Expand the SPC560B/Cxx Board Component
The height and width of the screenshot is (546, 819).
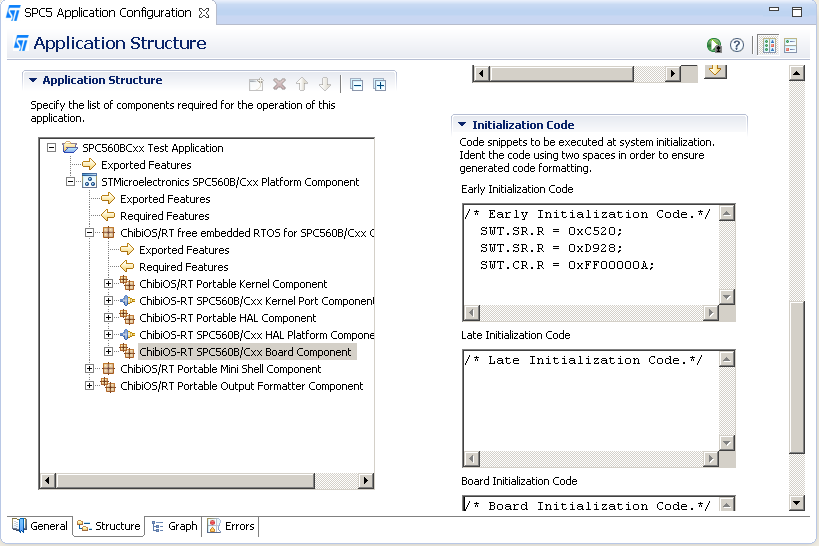point(108,352)
